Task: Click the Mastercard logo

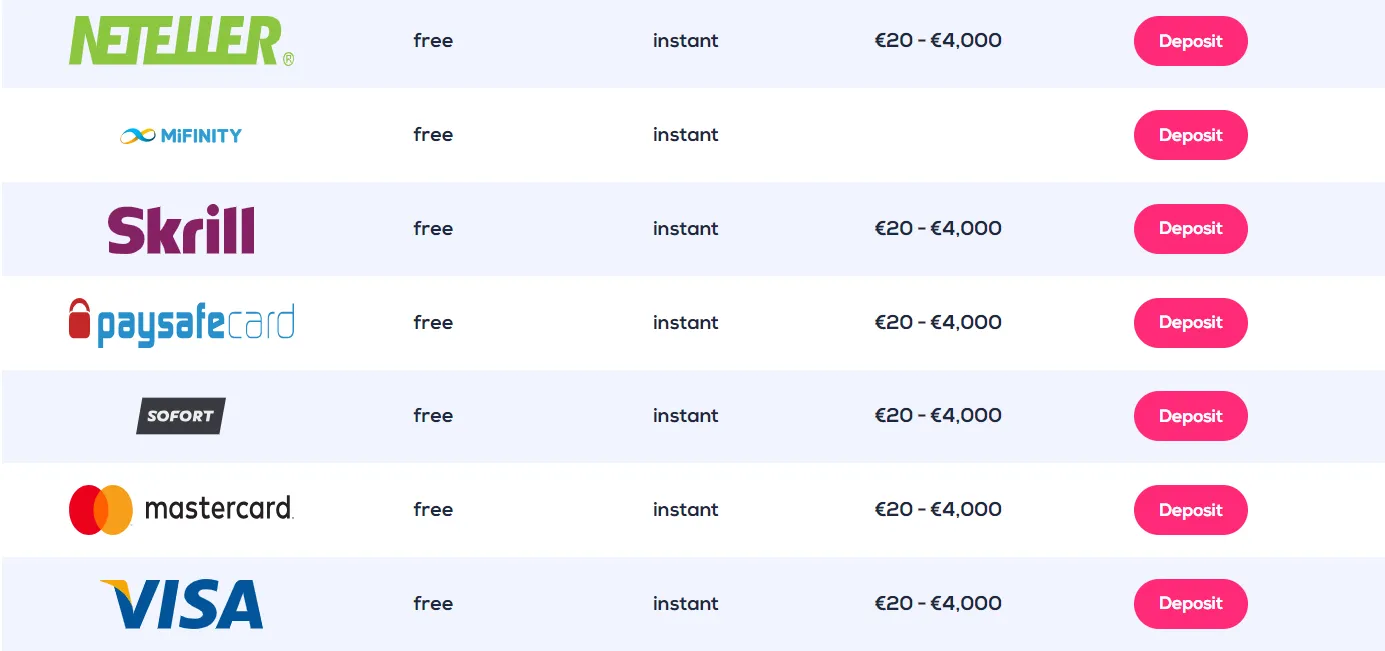Action: click(x=181, y=510)
